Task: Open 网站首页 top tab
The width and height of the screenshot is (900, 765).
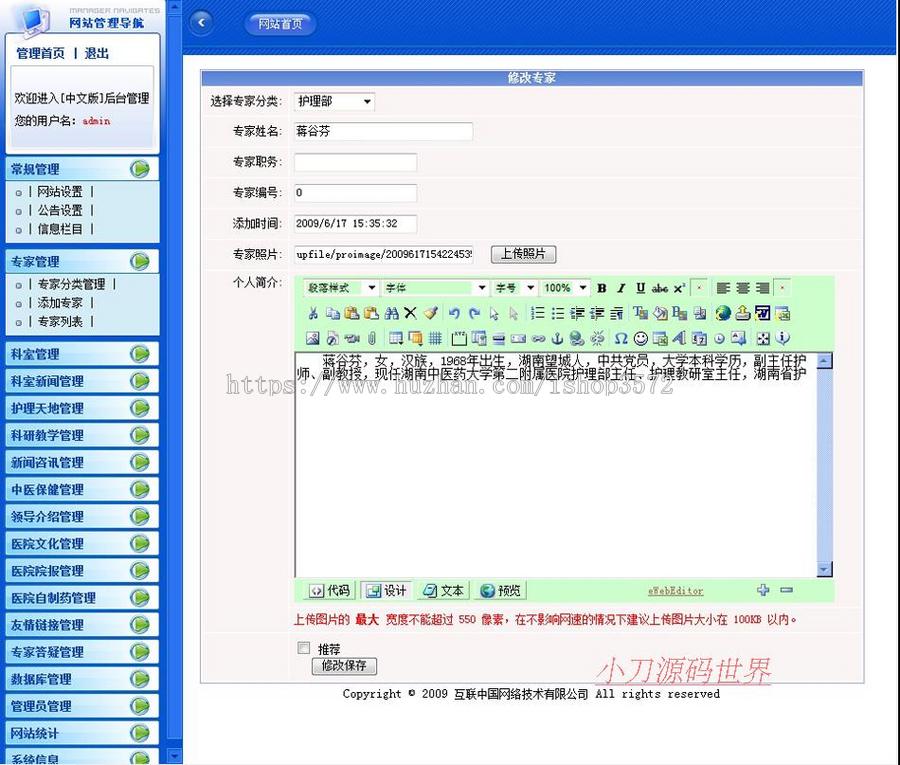Action: [280, 24]
